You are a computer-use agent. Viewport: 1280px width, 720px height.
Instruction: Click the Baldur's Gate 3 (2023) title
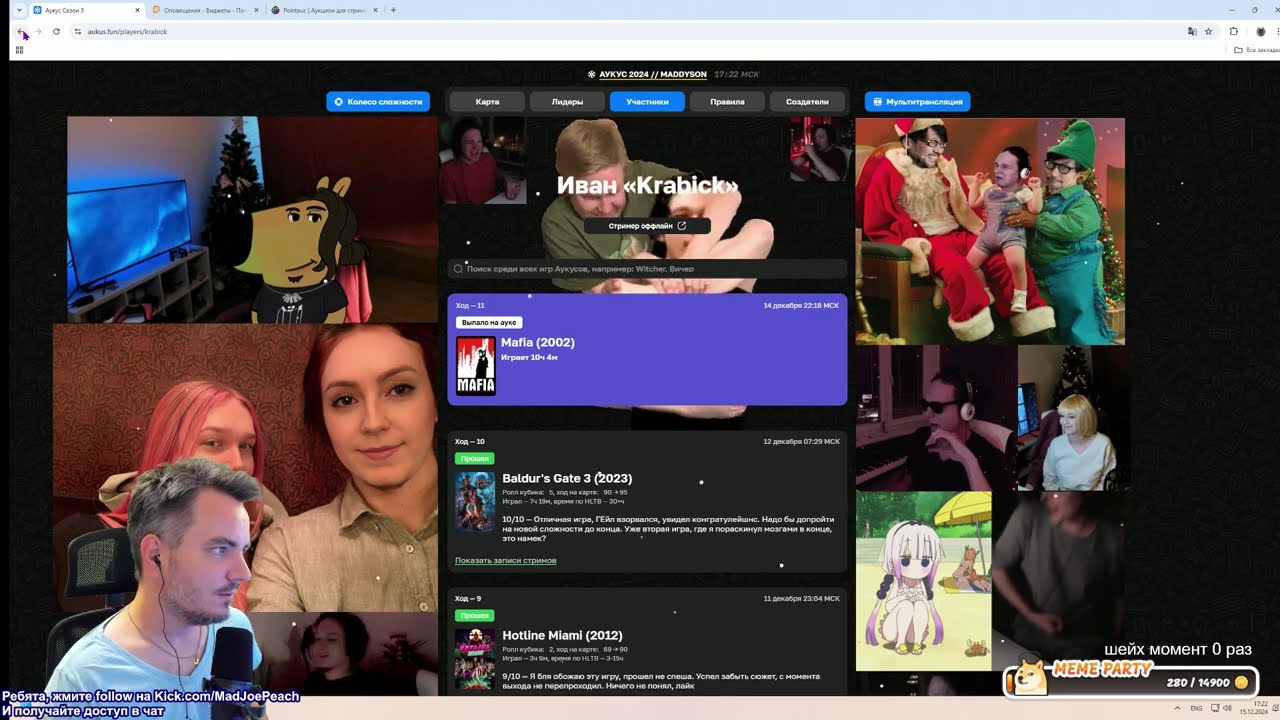coord(567,478)
